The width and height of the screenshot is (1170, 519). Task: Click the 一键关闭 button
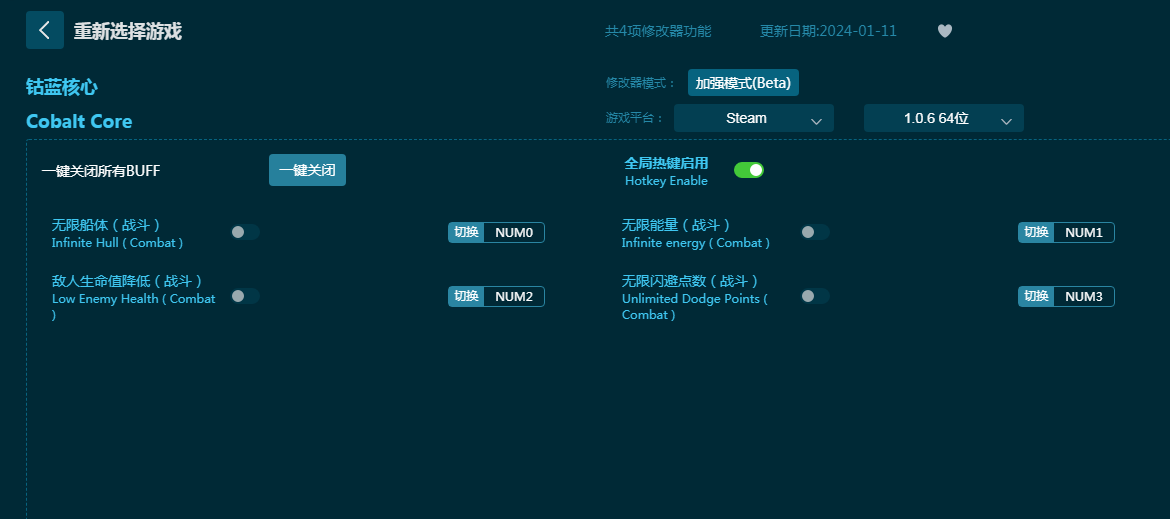[x=307, y=170]
